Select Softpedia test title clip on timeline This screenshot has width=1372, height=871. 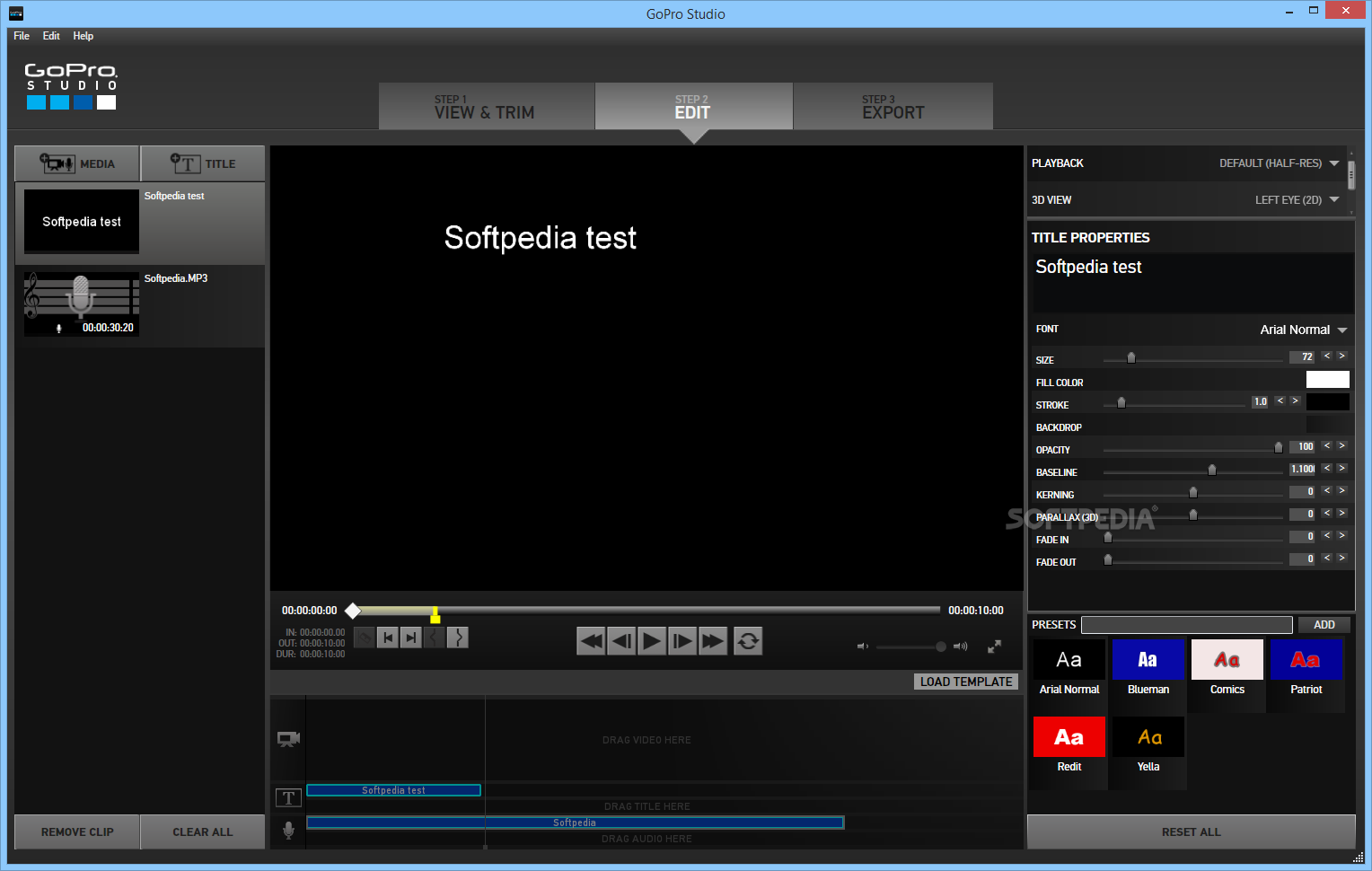393,790
